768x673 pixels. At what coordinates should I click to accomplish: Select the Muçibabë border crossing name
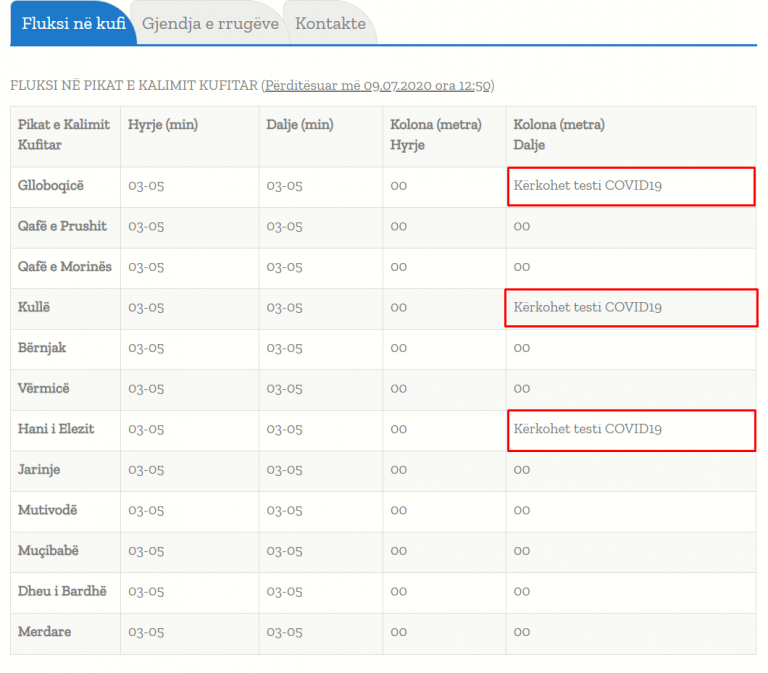tap(47, 551)
